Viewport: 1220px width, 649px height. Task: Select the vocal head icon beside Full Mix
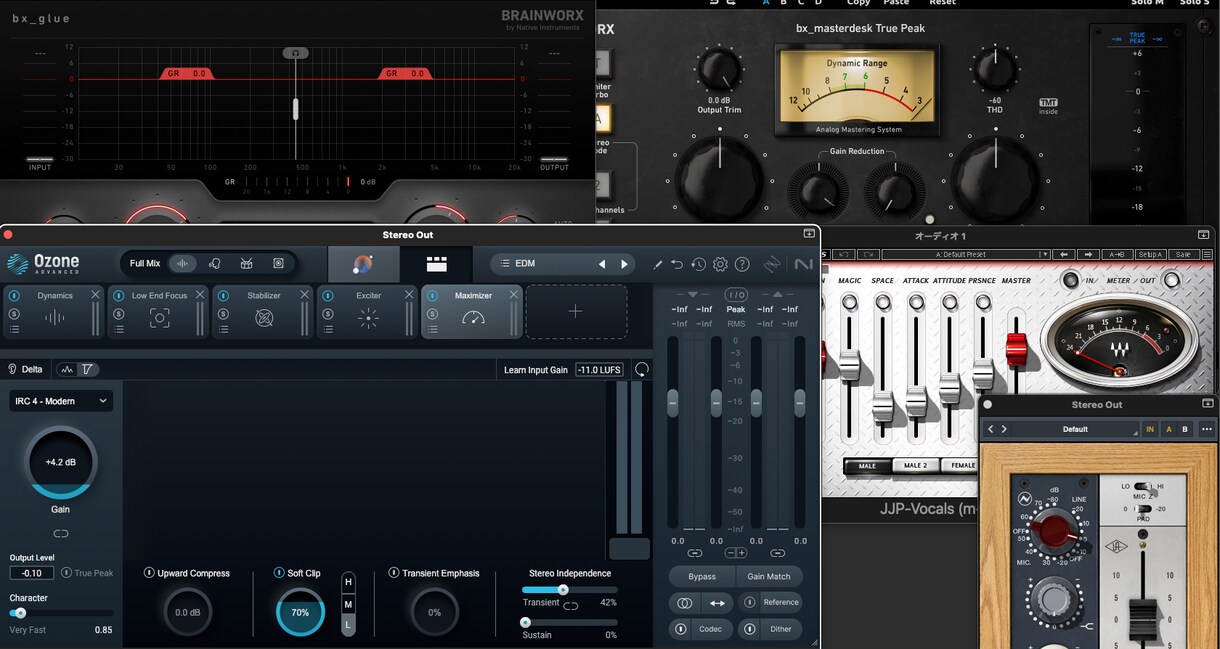click(x=214, y=264)
